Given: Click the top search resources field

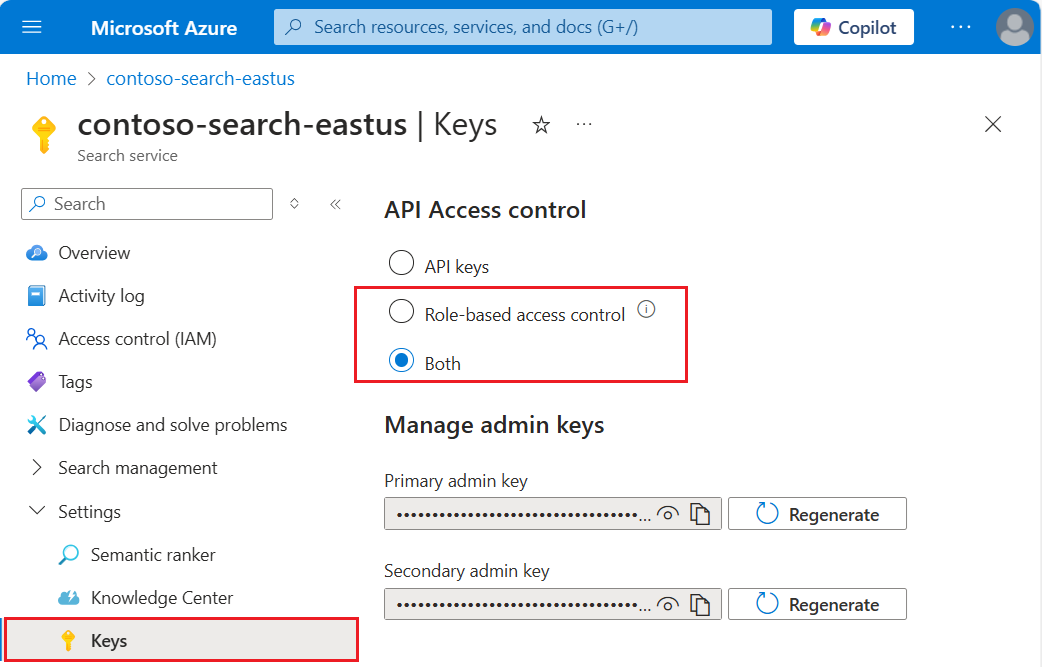Looking at the screenshot, I should pos(523,27).
